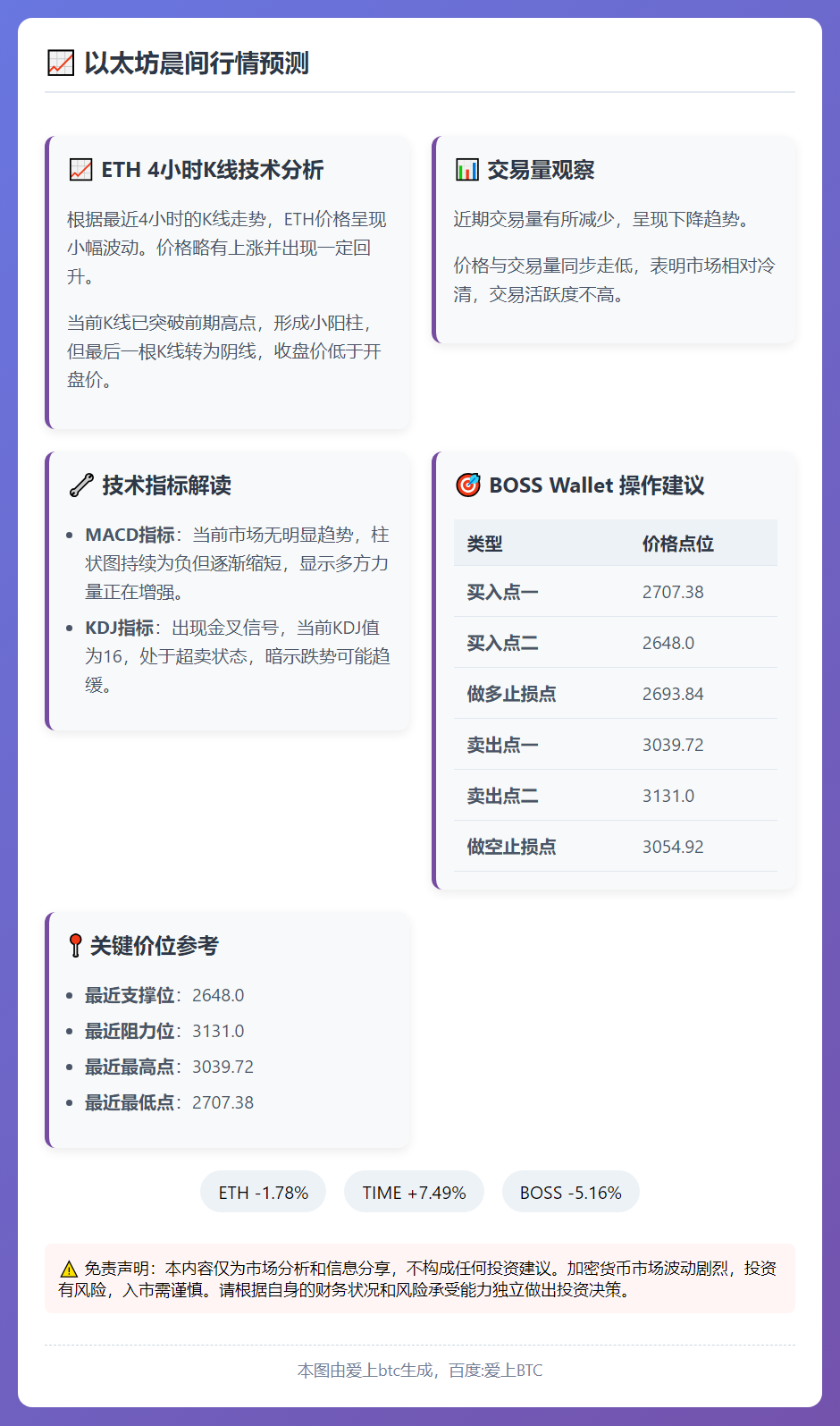
Task: Click the 3039.72 value in the table
Action: 673,745
